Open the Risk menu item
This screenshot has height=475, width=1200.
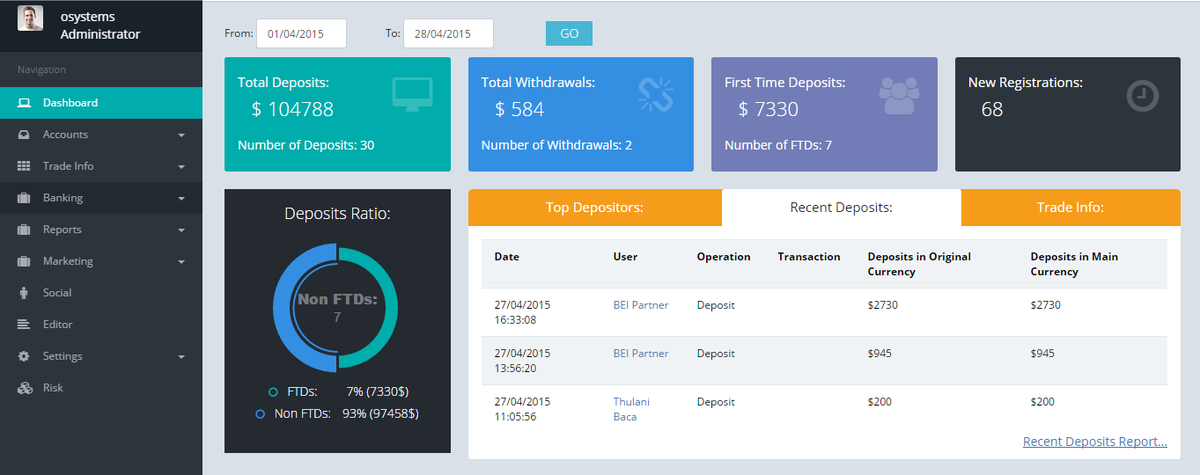pyautogui.click(x=101, y=388)
